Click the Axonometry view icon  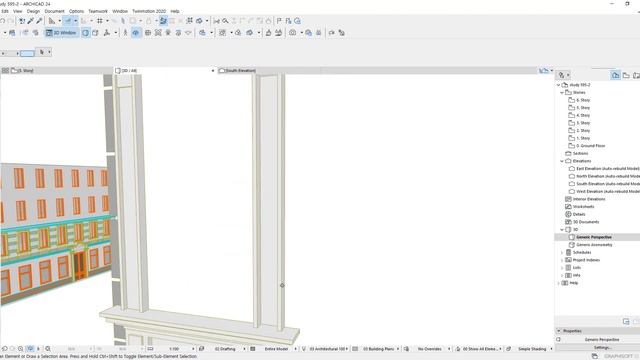click(95, 33)
